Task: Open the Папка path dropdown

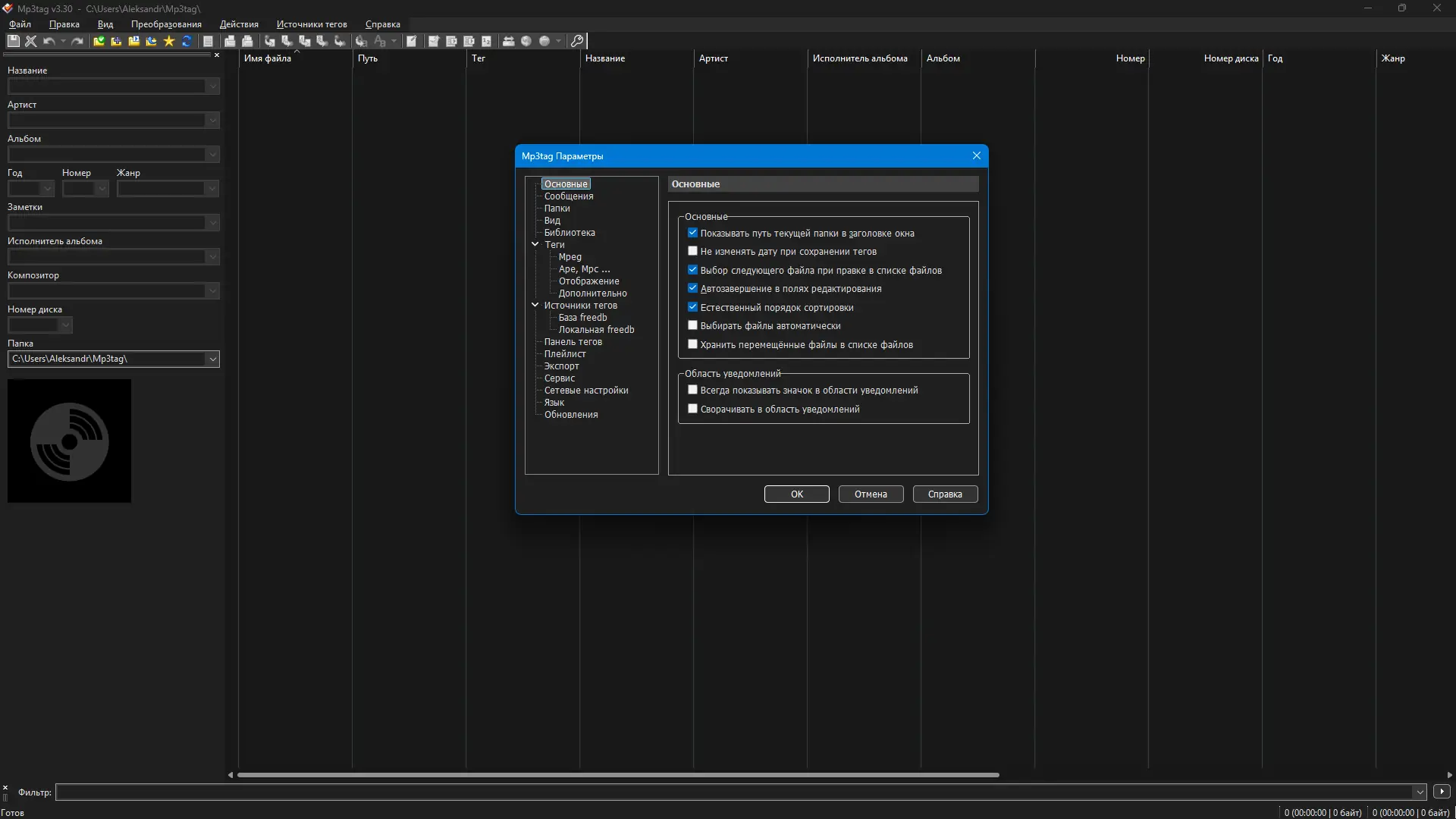Action: click(x=212, y=359)
